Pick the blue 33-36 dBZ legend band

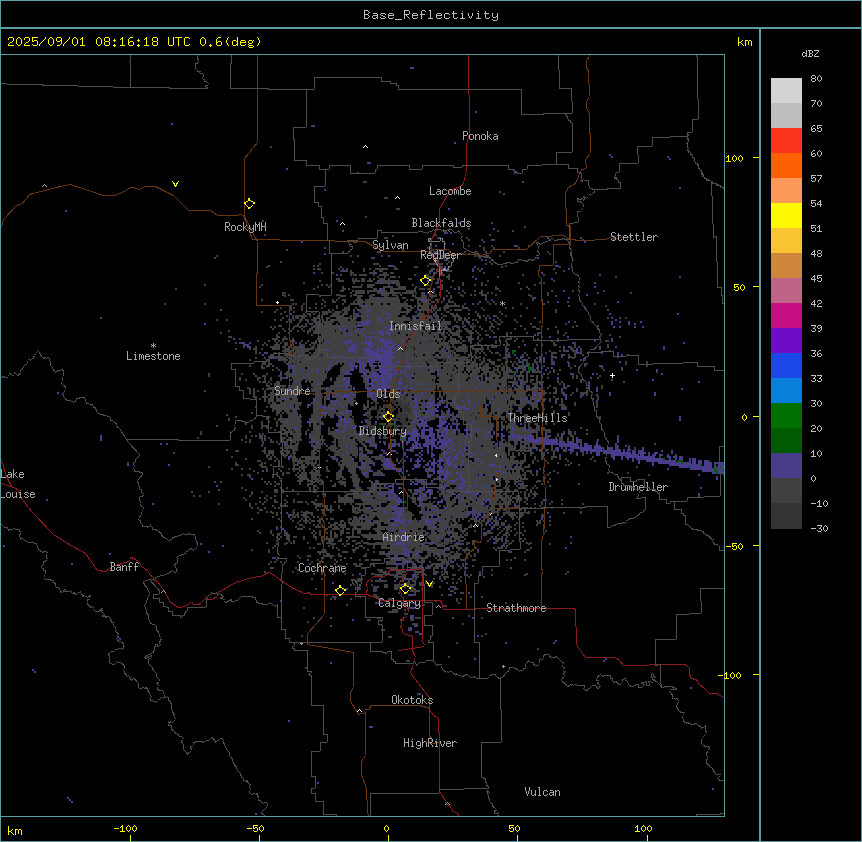click(x=786, y=365)
